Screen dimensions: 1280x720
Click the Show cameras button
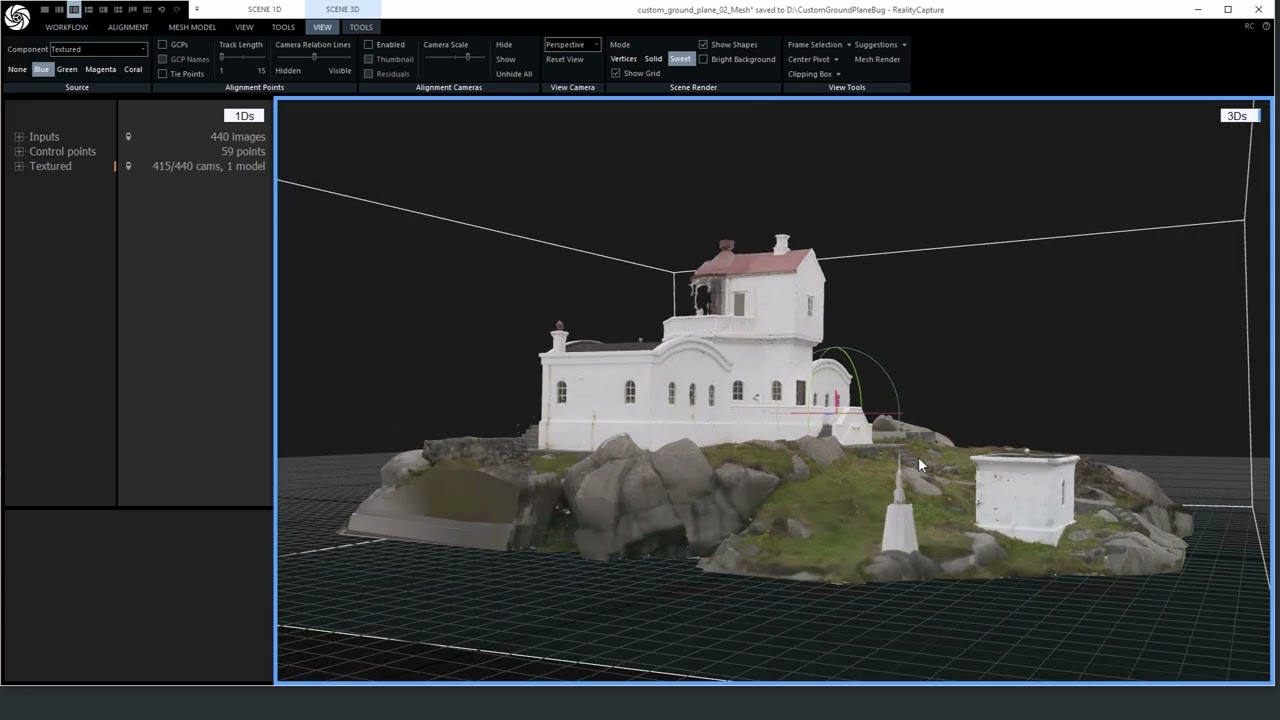(x=506, y=59)
